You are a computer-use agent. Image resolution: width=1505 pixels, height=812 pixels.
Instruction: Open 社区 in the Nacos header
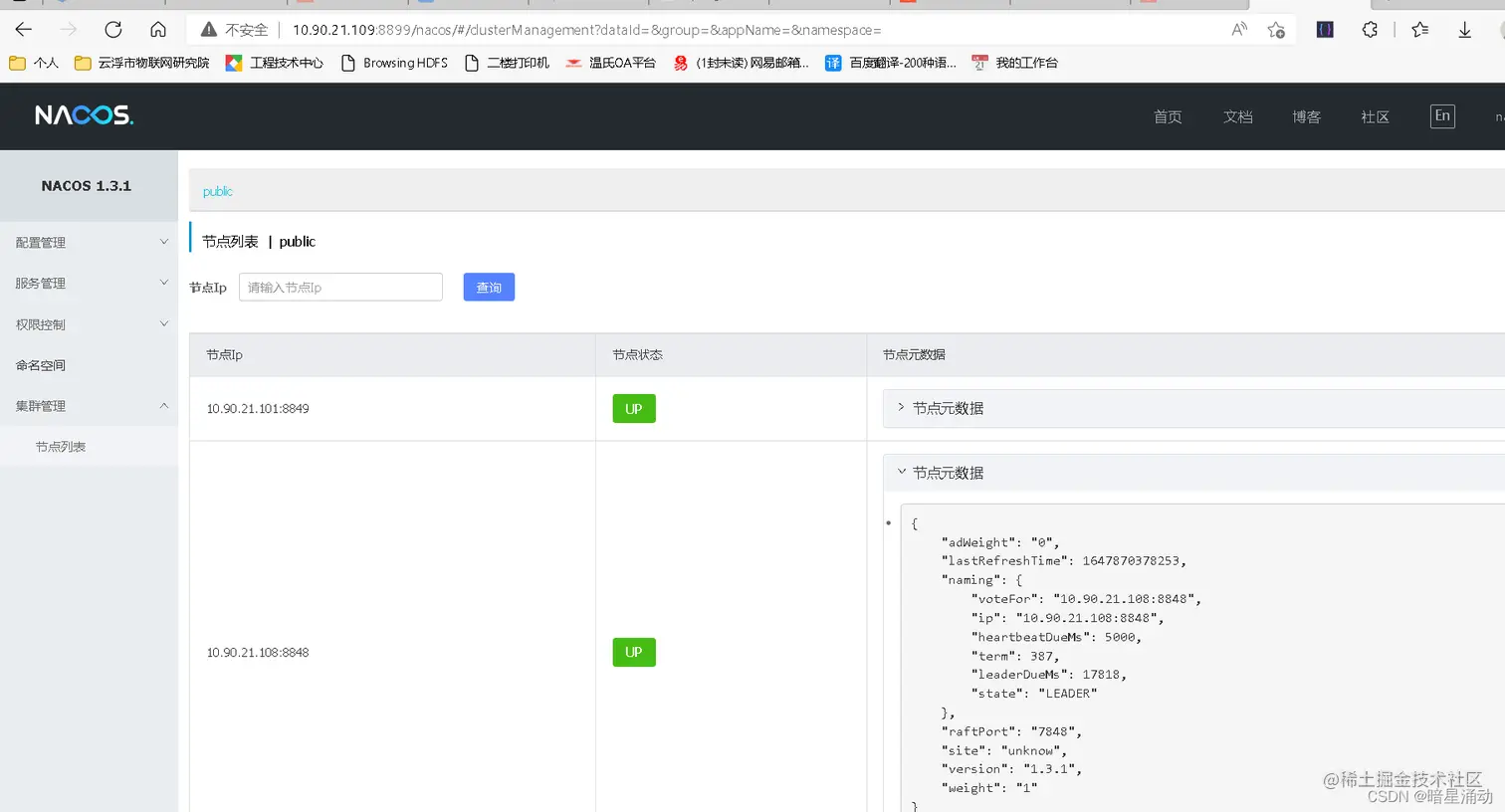(1375, 116)
